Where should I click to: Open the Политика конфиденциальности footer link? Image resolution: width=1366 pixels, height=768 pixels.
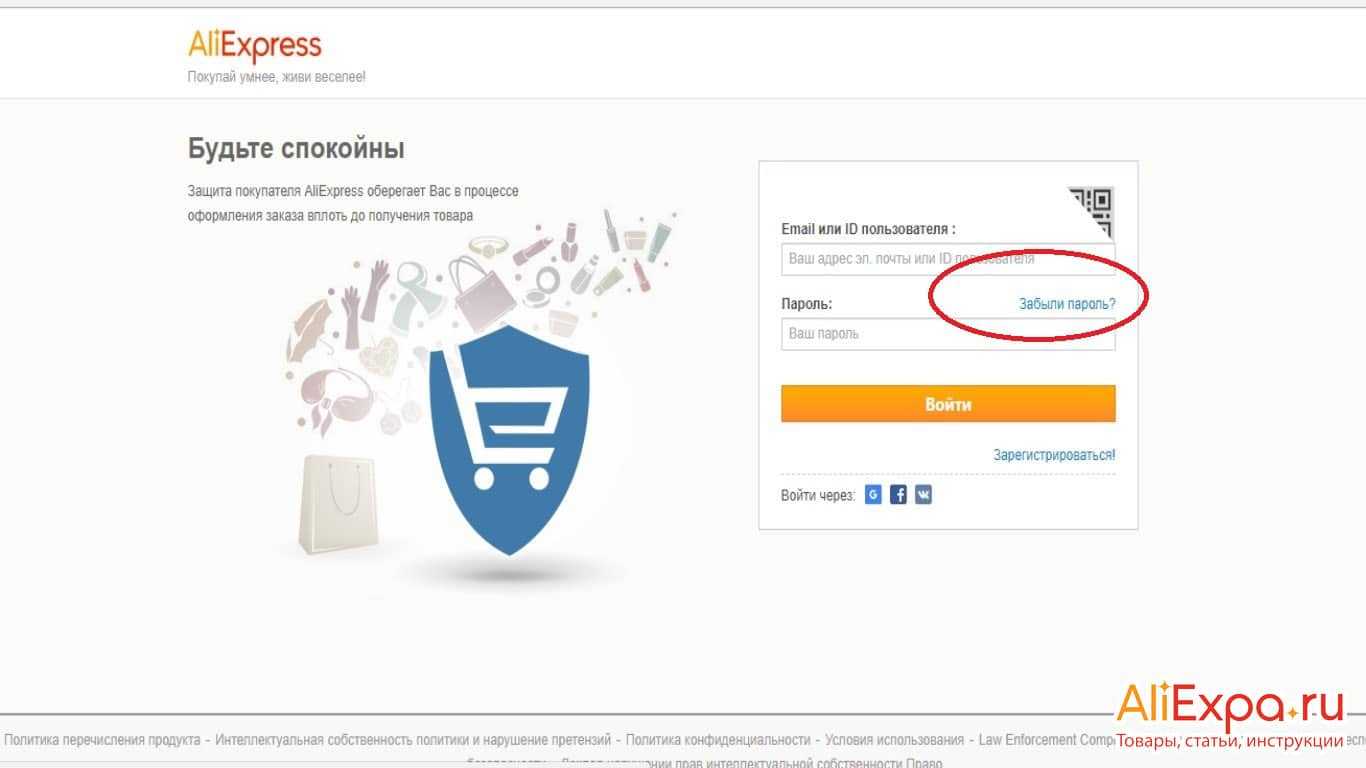tap(717, 740)
